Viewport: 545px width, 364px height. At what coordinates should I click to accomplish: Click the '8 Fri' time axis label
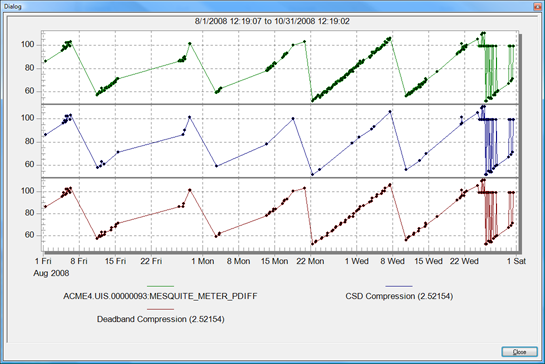click(x=79, y=261)
